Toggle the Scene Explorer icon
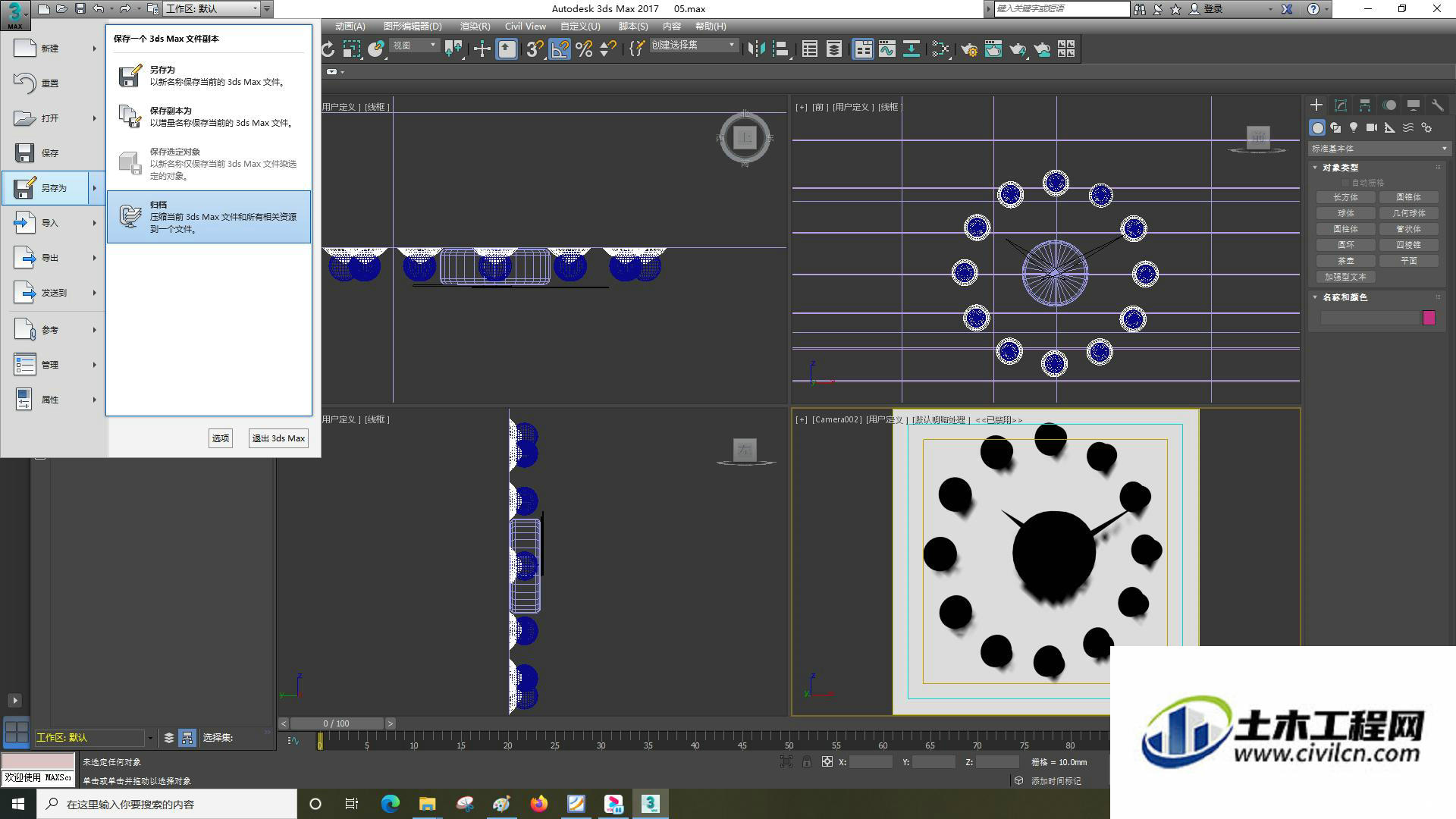 click(x=810, y=49)
